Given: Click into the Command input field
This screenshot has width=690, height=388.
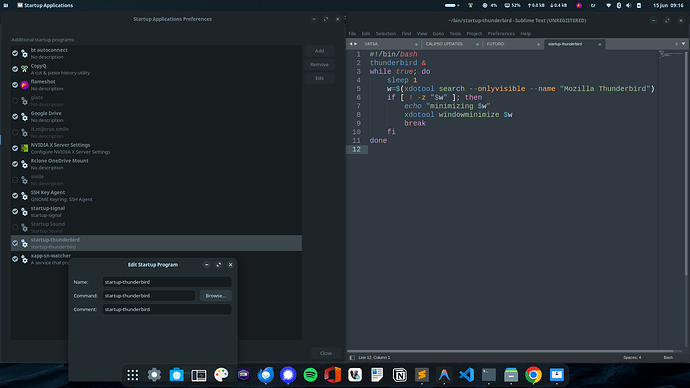Looking at the screenshot, I should click(149, 296).
